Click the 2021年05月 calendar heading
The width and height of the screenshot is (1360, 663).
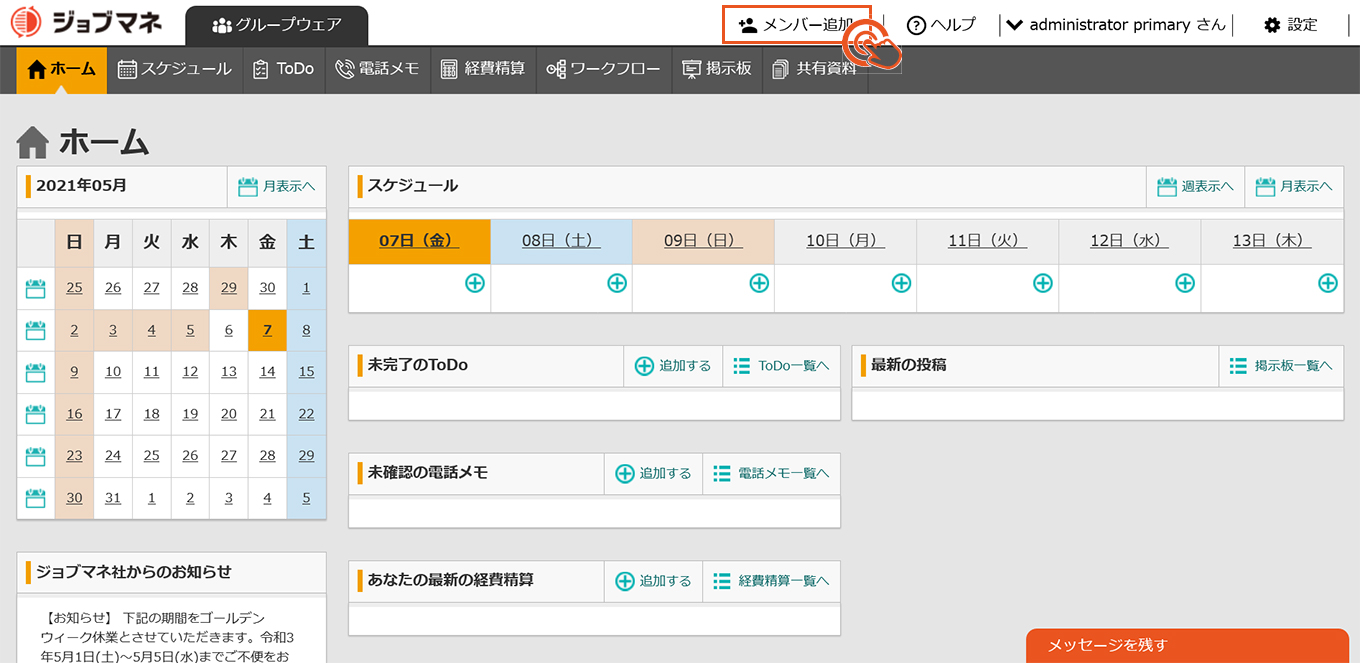[82, 186]
